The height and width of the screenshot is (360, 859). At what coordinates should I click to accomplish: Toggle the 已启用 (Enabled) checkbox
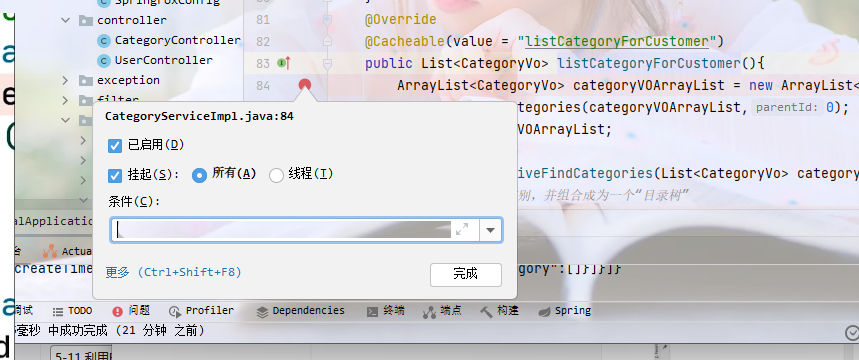115,146
